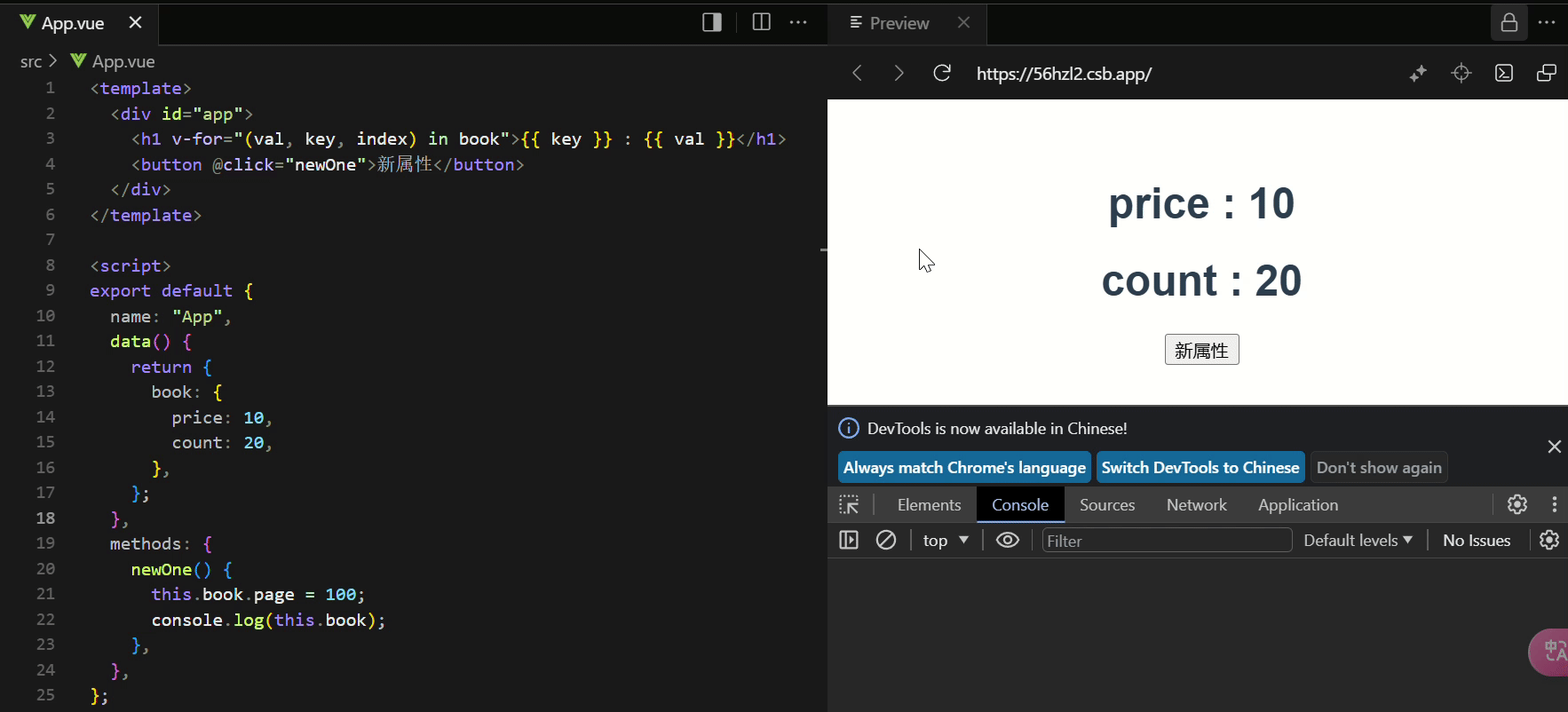1568x712 pixels.
Task: Click the console Filter input
Action: tap(1167, 541)
